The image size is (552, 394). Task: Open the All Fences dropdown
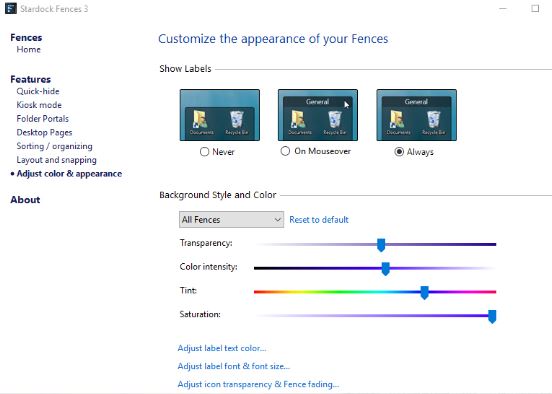pos(231,220)
